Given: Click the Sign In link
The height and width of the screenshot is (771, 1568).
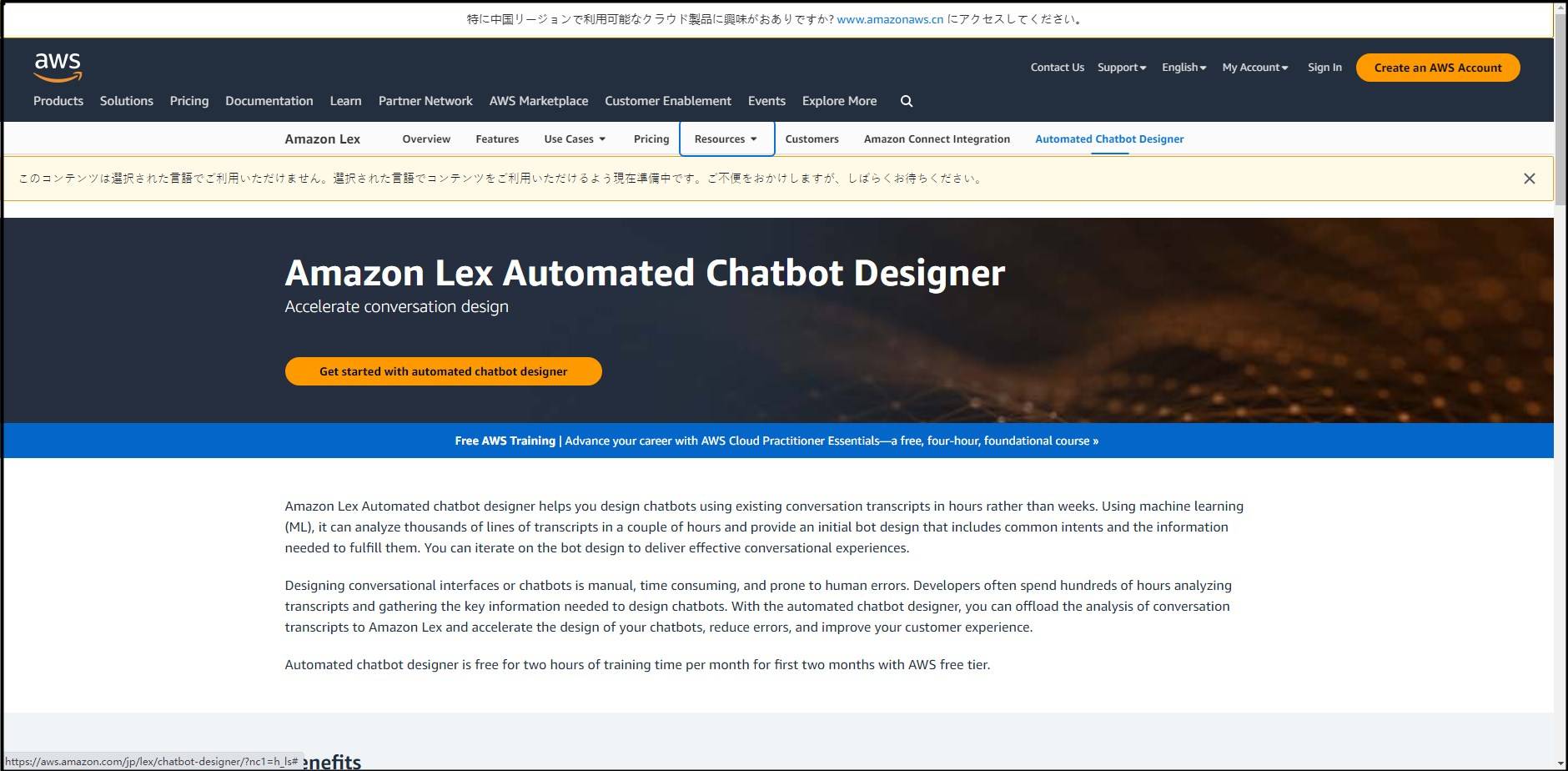Looking at the screenshot, I should click(1324, 68).
